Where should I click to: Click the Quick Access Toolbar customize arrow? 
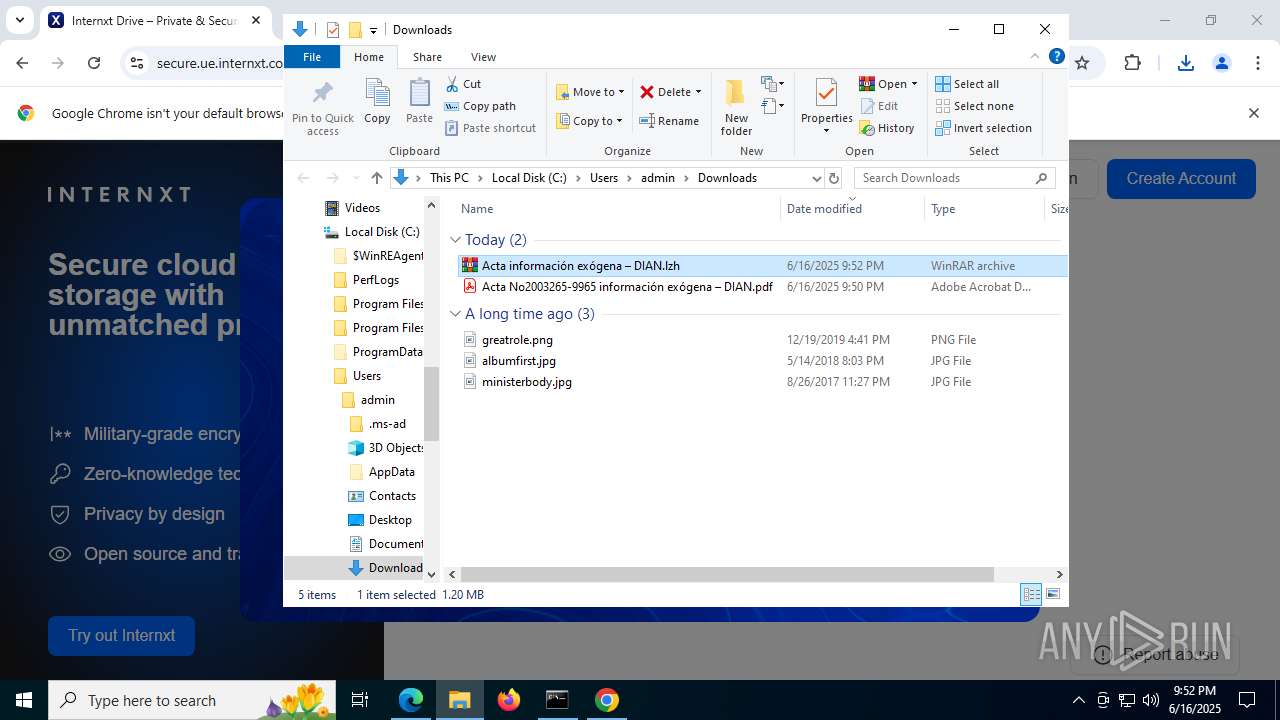coord(373,31)
